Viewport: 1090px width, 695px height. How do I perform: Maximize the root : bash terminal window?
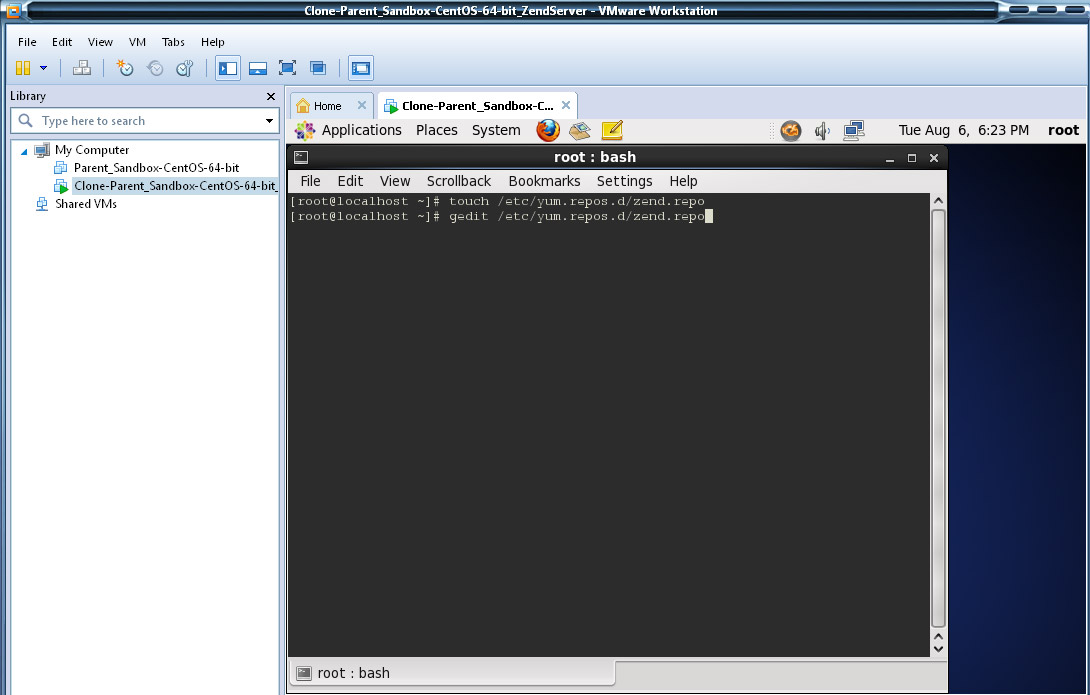pyautogui.click(x=912, y=158)
